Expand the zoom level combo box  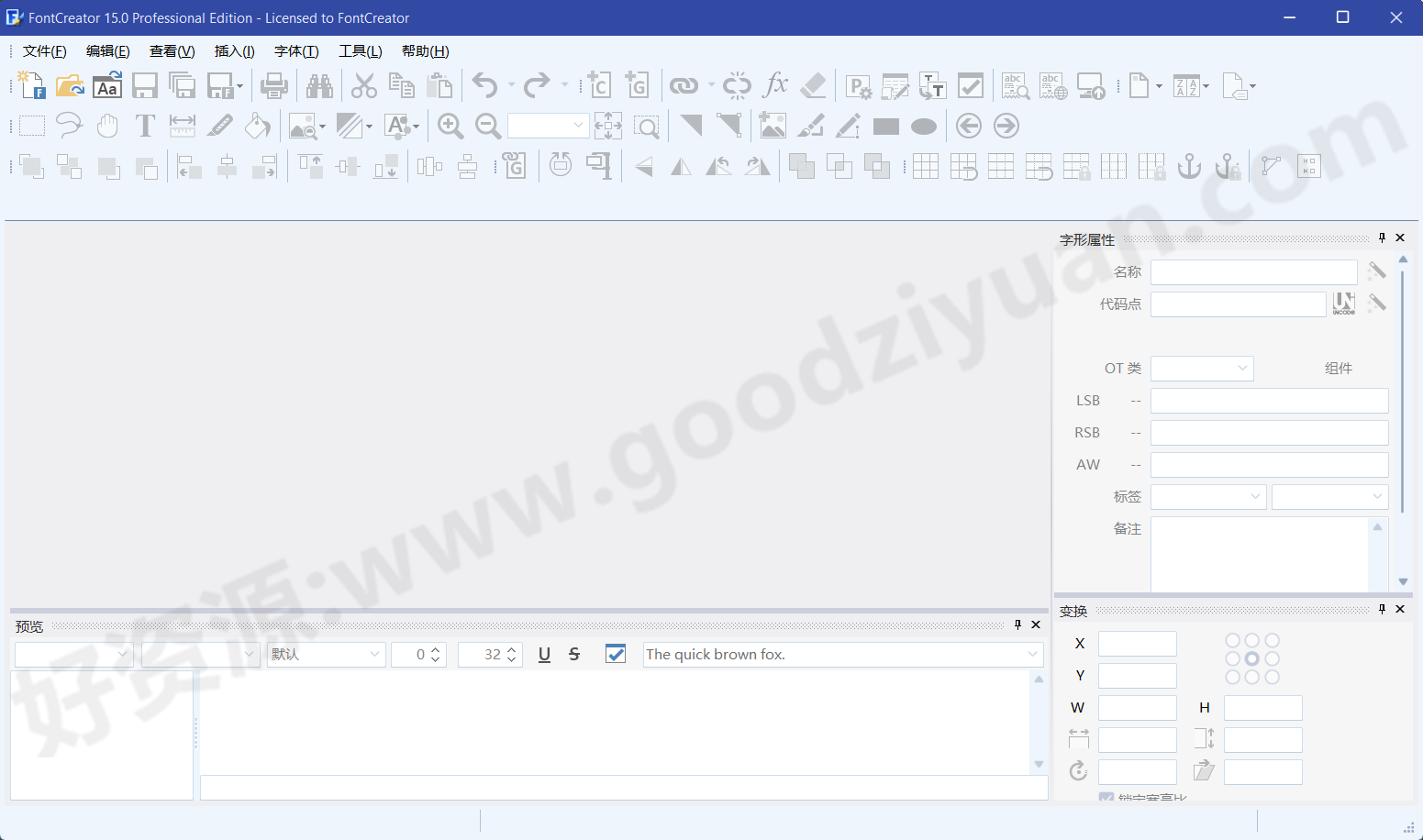[x=577, y=125]
